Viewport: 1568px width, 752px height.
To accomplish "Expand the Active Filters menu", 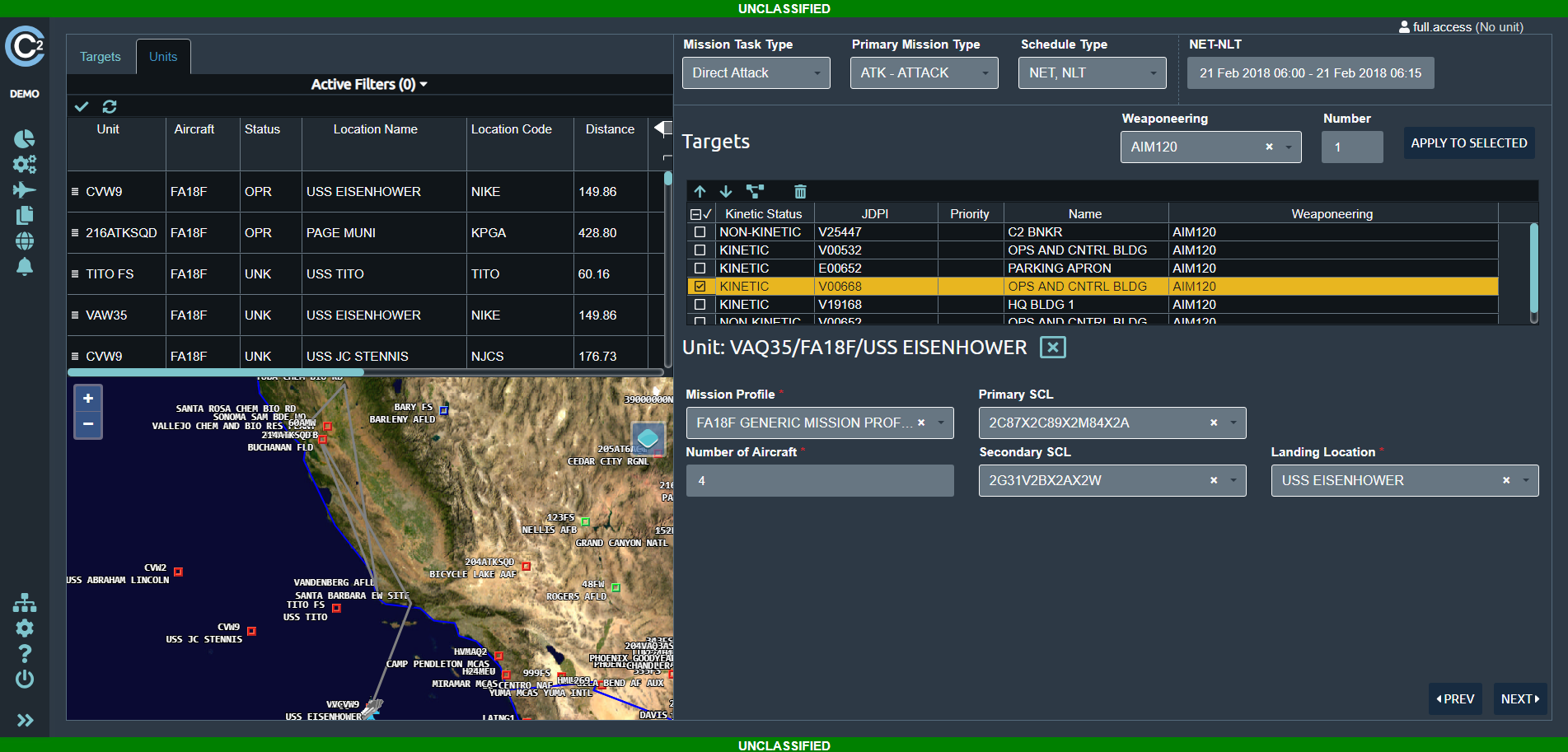I will [x=368, y=84].
